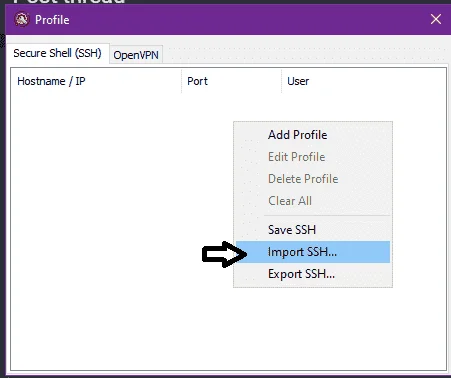Select Import SSH... in the context menu
451x378 pixels.
pyautogui.click(x=313, y=252)
